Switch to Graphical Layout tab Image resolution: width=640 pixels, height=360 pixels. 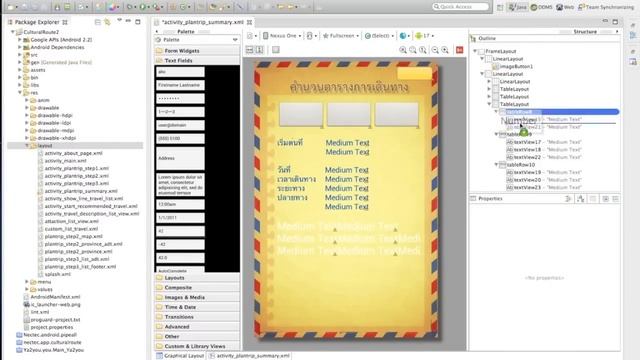click(180, 356)
